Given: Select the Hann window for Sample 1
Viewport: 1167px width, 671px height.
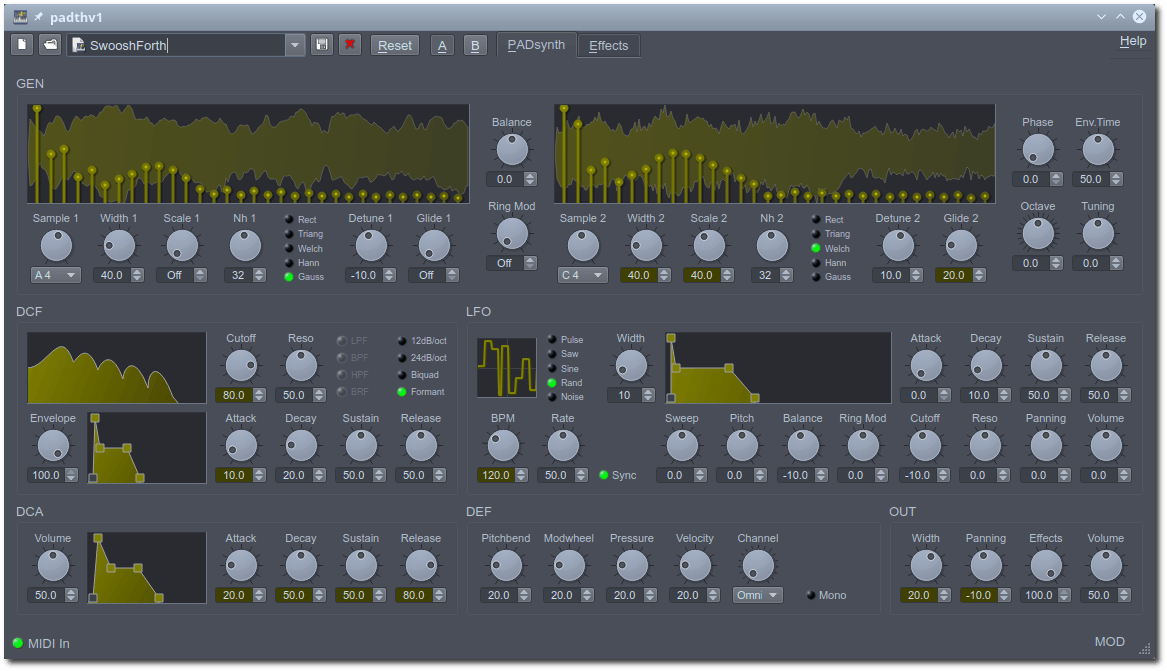Looking at the screenshot, I should (x=289, y=263).
